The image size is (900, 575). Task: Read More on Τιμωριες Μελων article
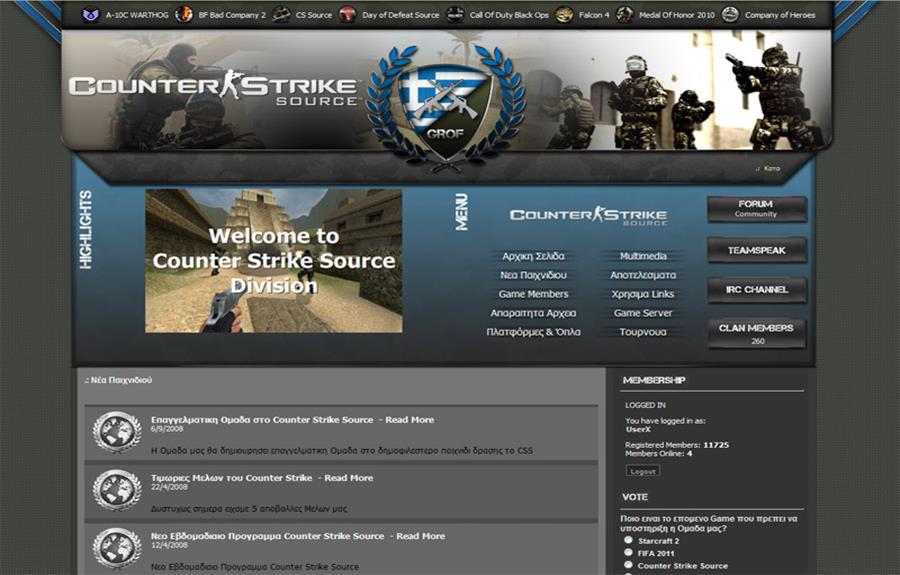pyautogui.click(x=348, y=477)
